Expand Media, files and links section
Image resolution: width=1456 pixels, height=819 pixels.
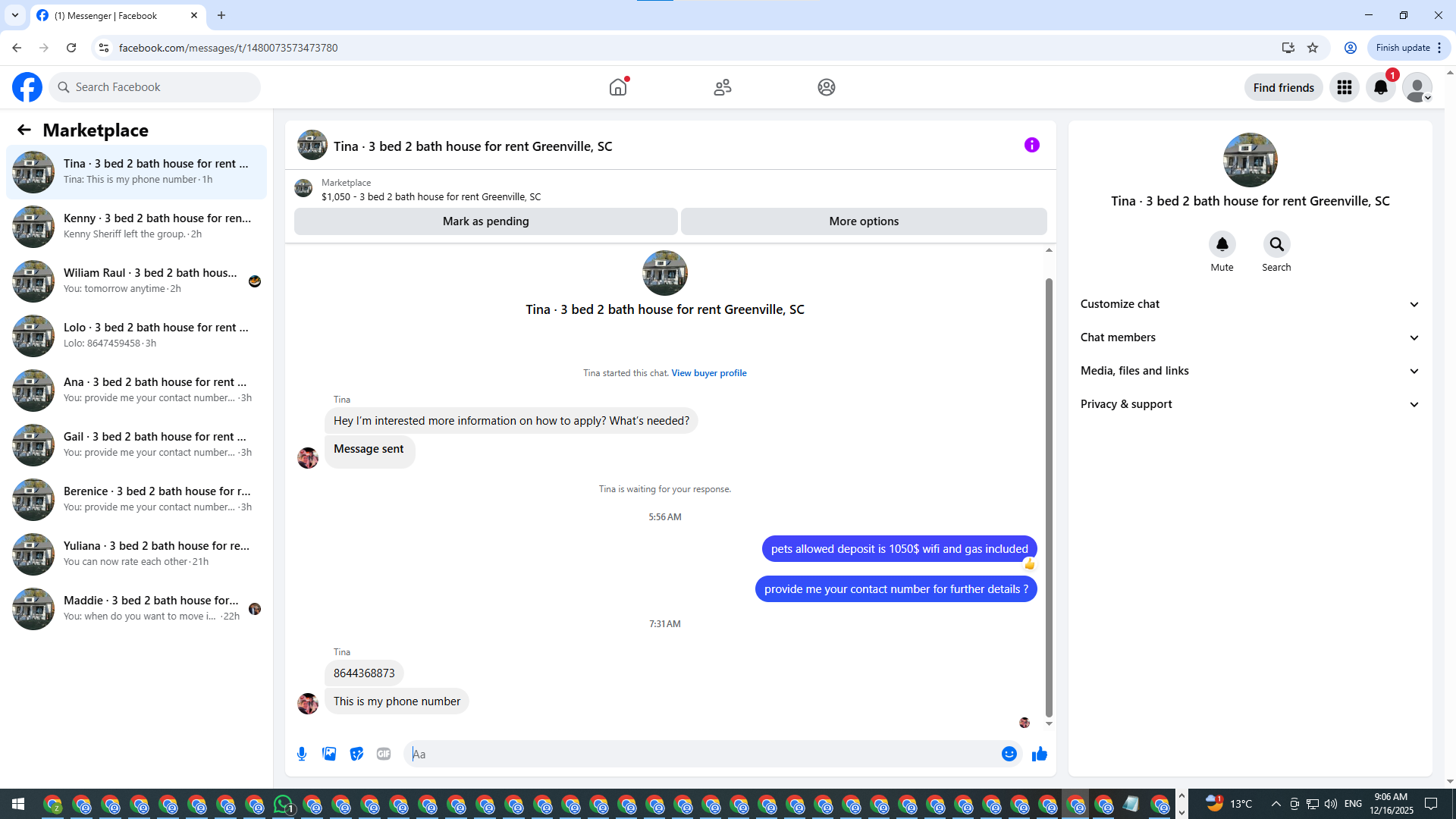coord(1250,371)
